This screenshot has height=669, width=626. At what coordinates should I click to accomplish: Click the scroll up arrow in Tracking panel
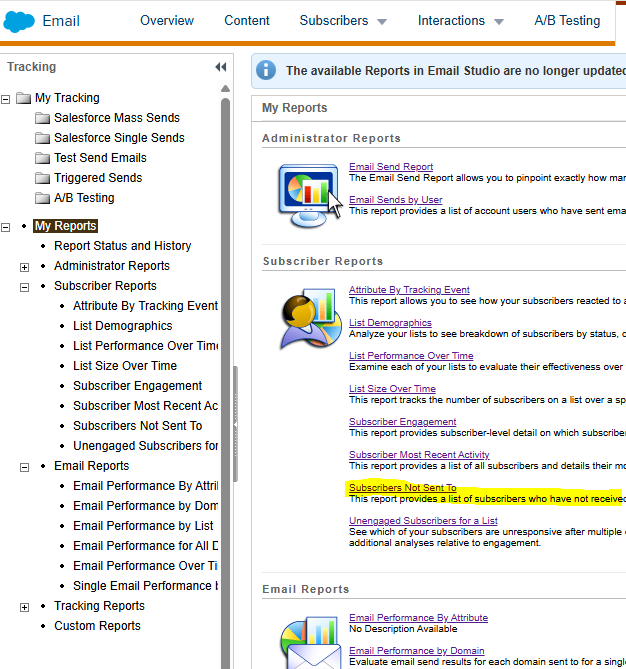pos(225,89)
